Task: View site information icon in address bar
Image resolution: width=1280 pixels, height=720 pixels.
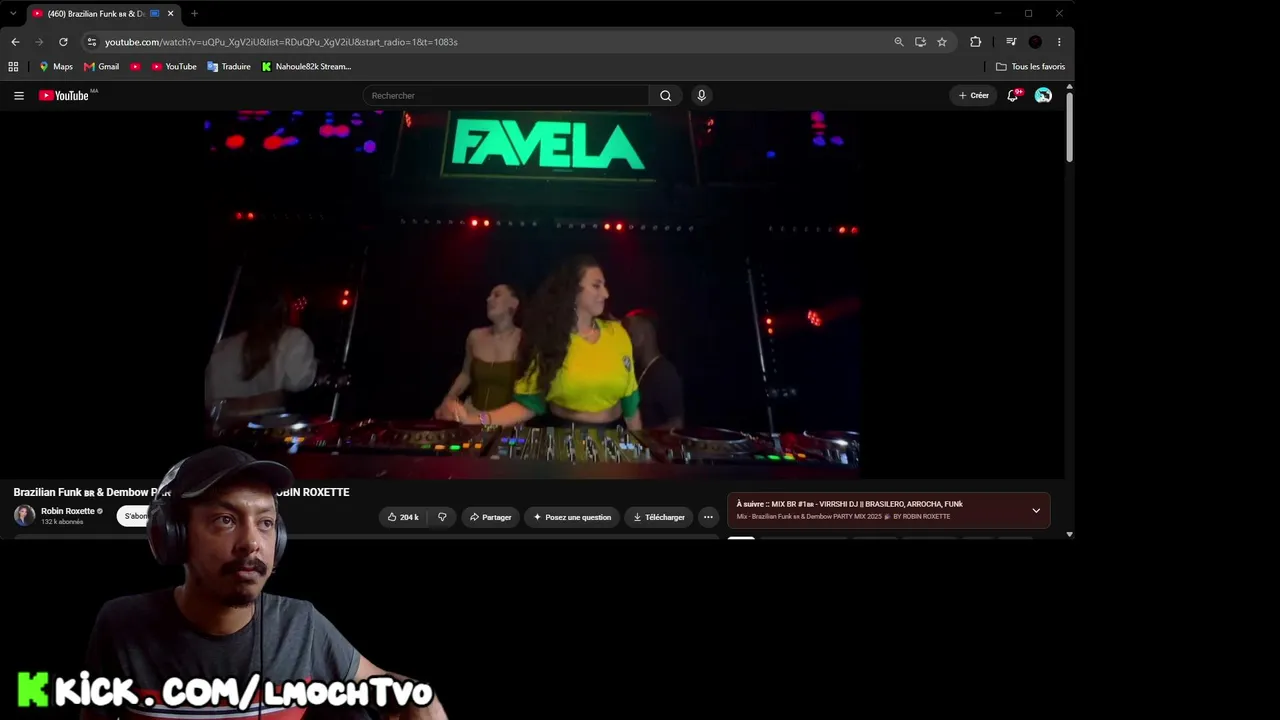Action: [91, 42]
